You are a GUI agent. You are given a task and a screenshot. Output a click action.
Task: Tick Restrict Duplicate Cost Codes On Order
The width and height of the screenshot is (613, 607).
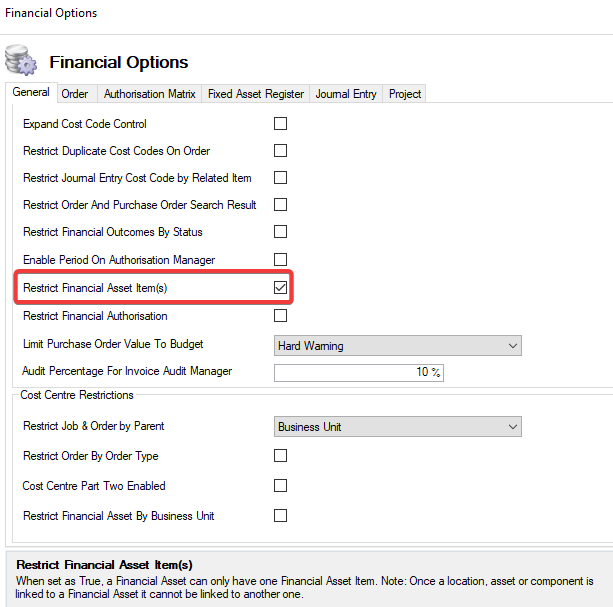click(x=280, y=151)
